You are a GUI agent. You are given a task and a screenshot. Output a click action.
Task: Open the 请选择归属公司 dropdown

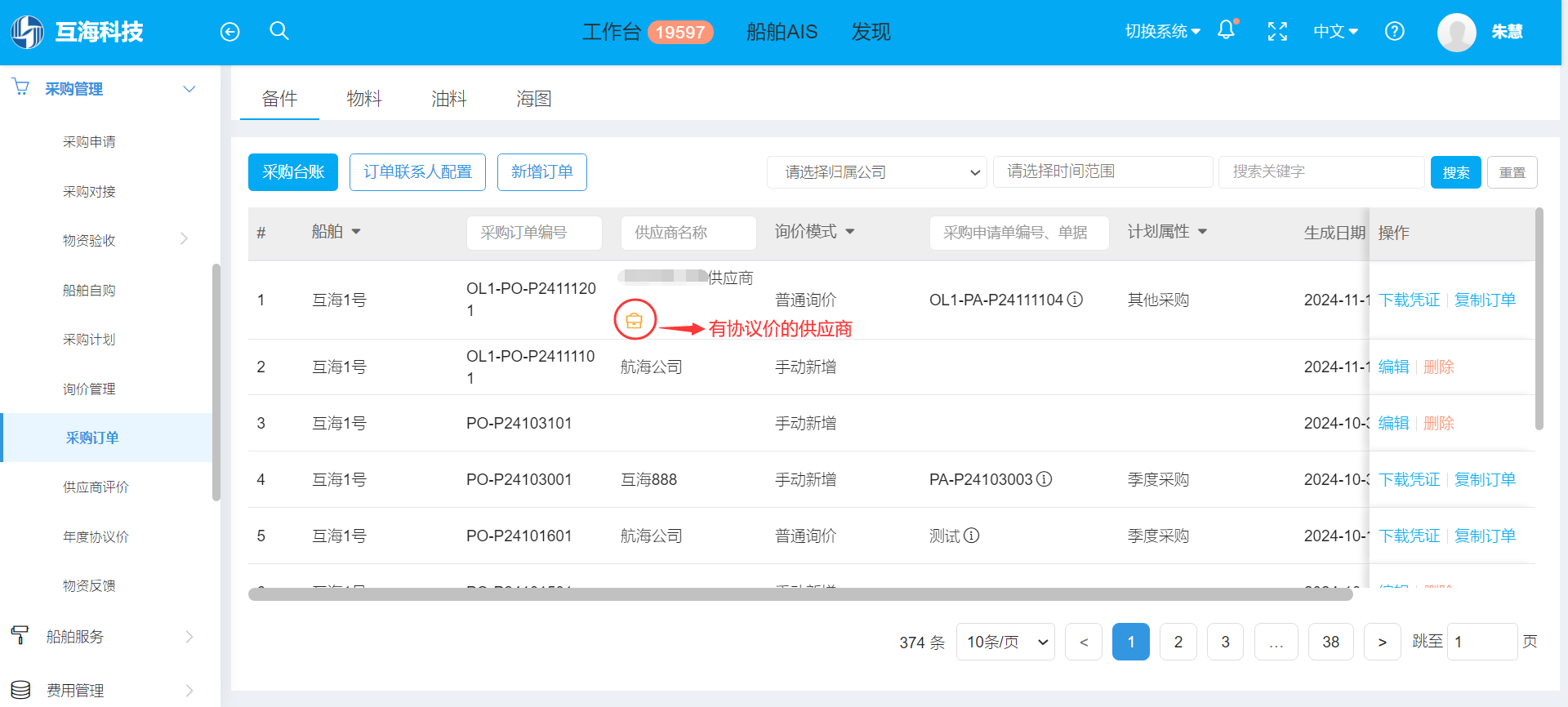coord(876,172)
